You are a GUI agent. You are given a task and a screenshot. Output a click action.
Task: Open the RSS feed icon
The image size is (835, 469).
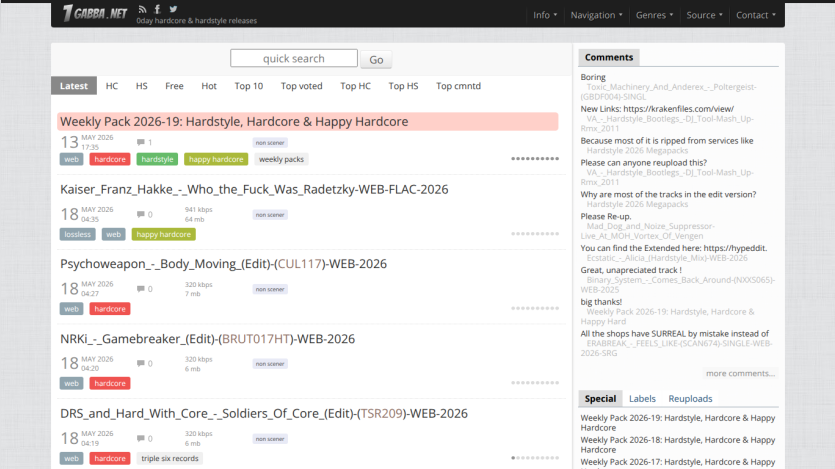pyautogui.click(x=142, y=9)
